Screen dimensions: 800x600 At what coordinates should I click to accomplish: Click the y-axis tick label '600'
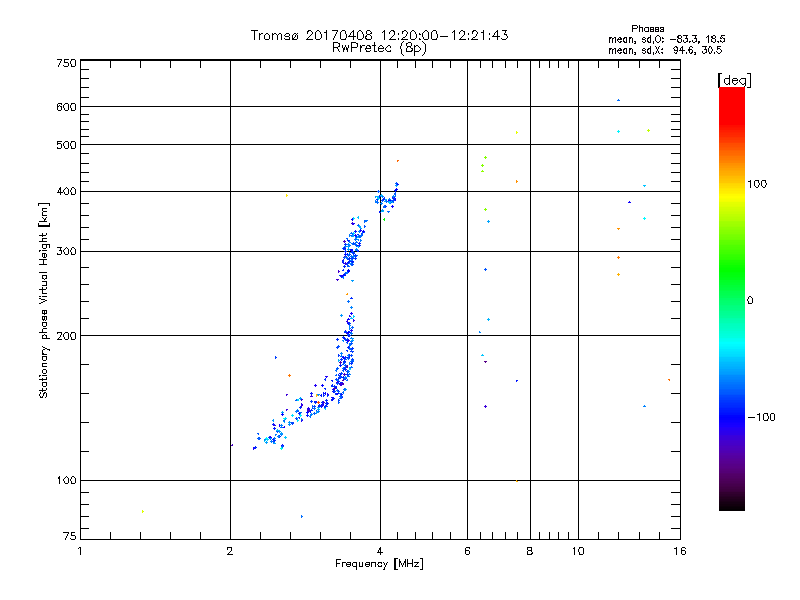pos(66,107)
